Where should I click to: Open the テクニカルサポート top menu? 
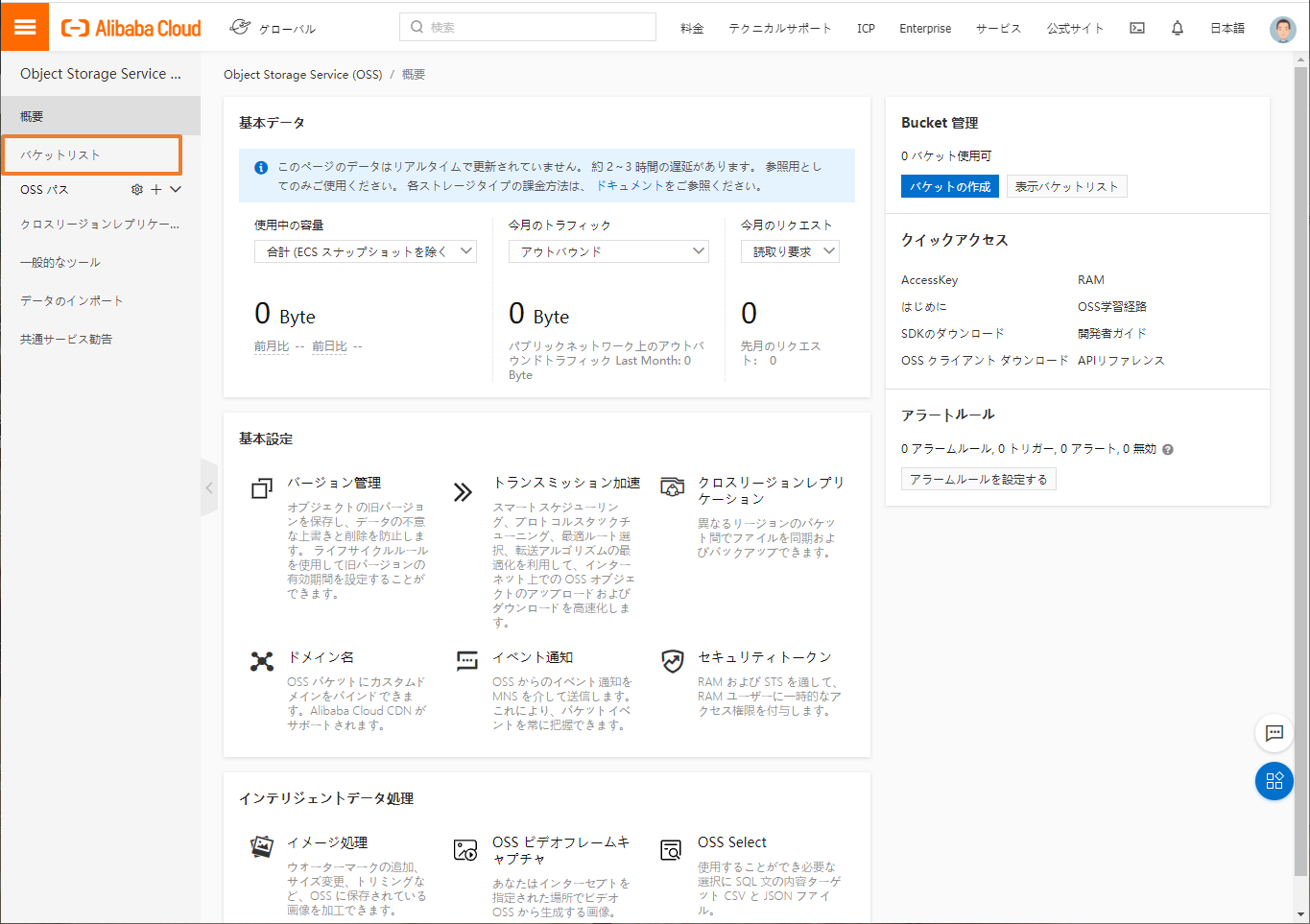[x=780, y=29]
